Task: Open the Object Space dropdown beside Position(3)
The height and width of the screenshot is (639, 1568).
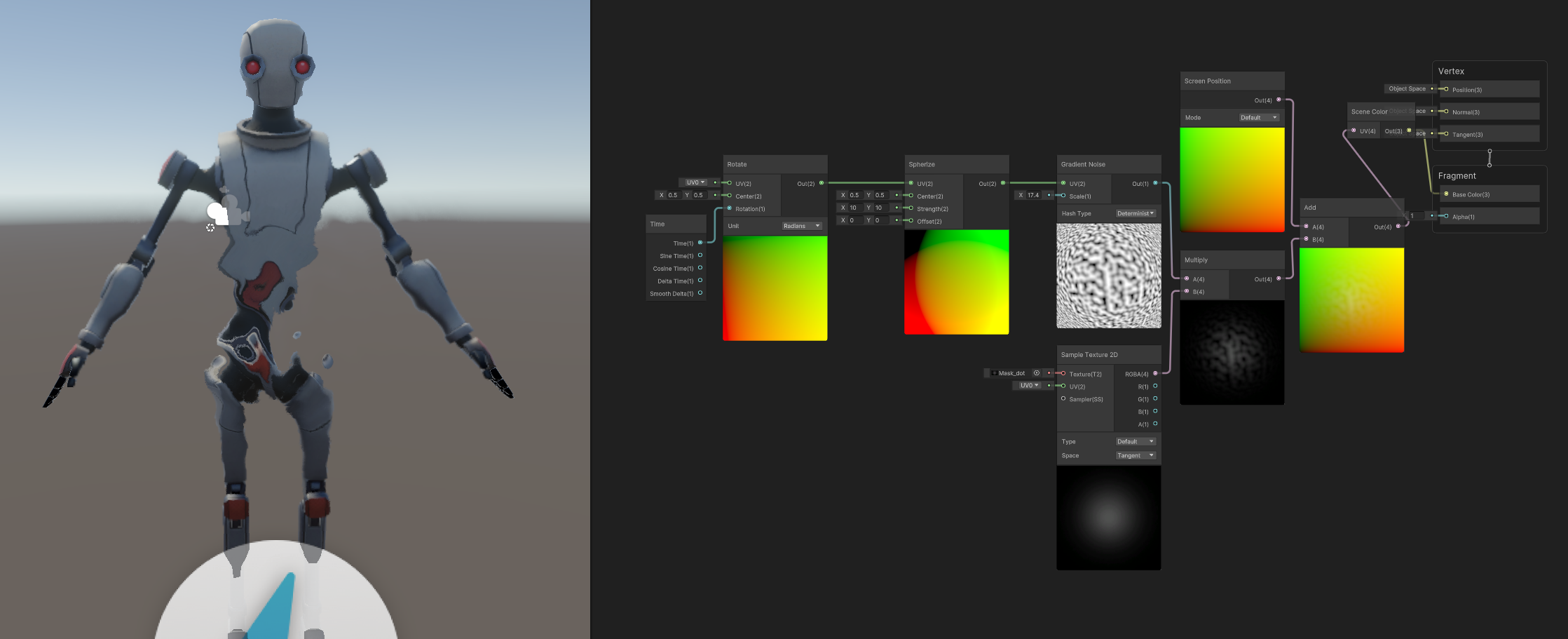Action: coord(1407,88)
